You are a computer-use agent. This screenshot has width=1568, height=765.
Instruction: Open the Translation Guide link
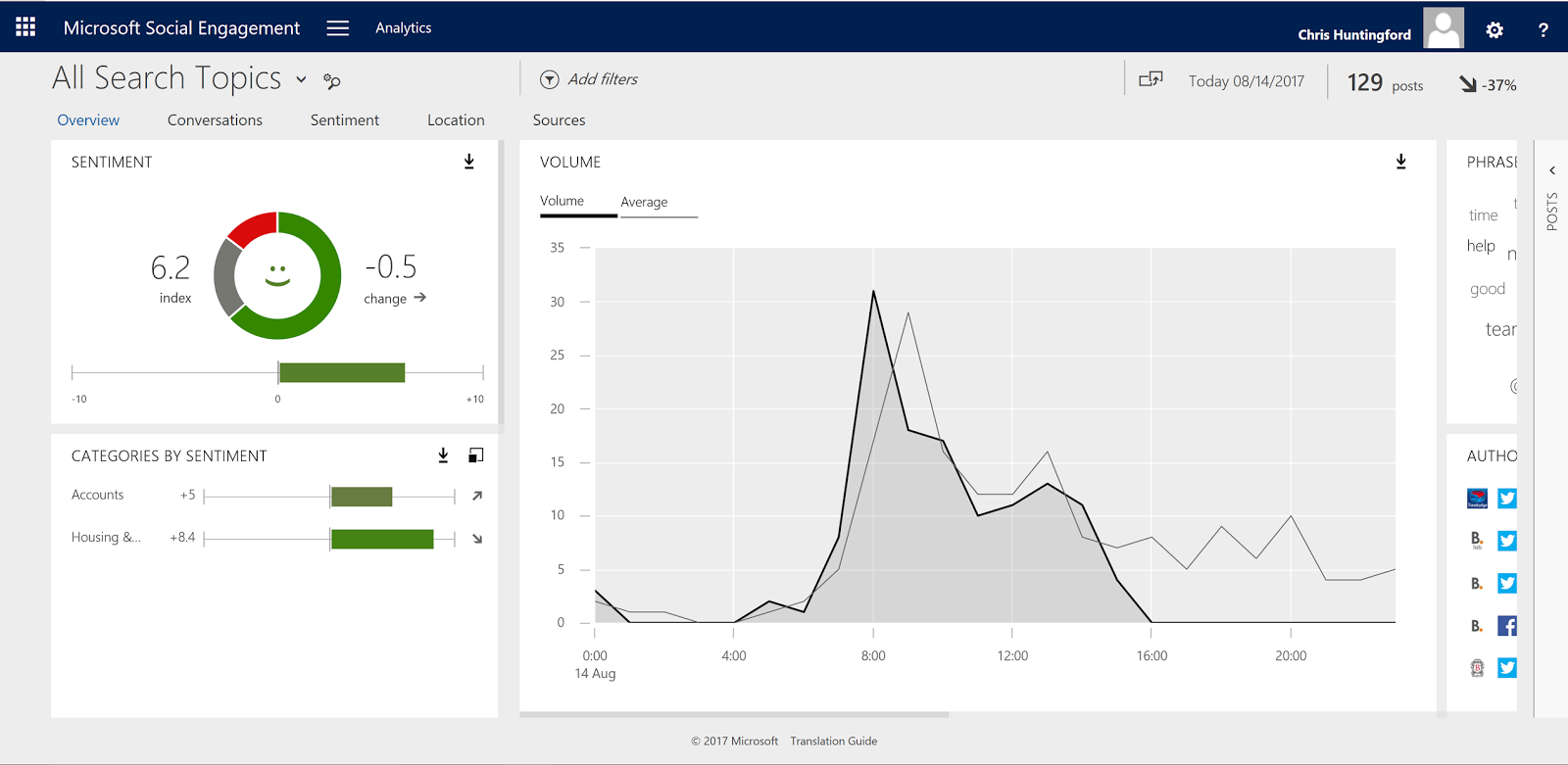[833, 741]
